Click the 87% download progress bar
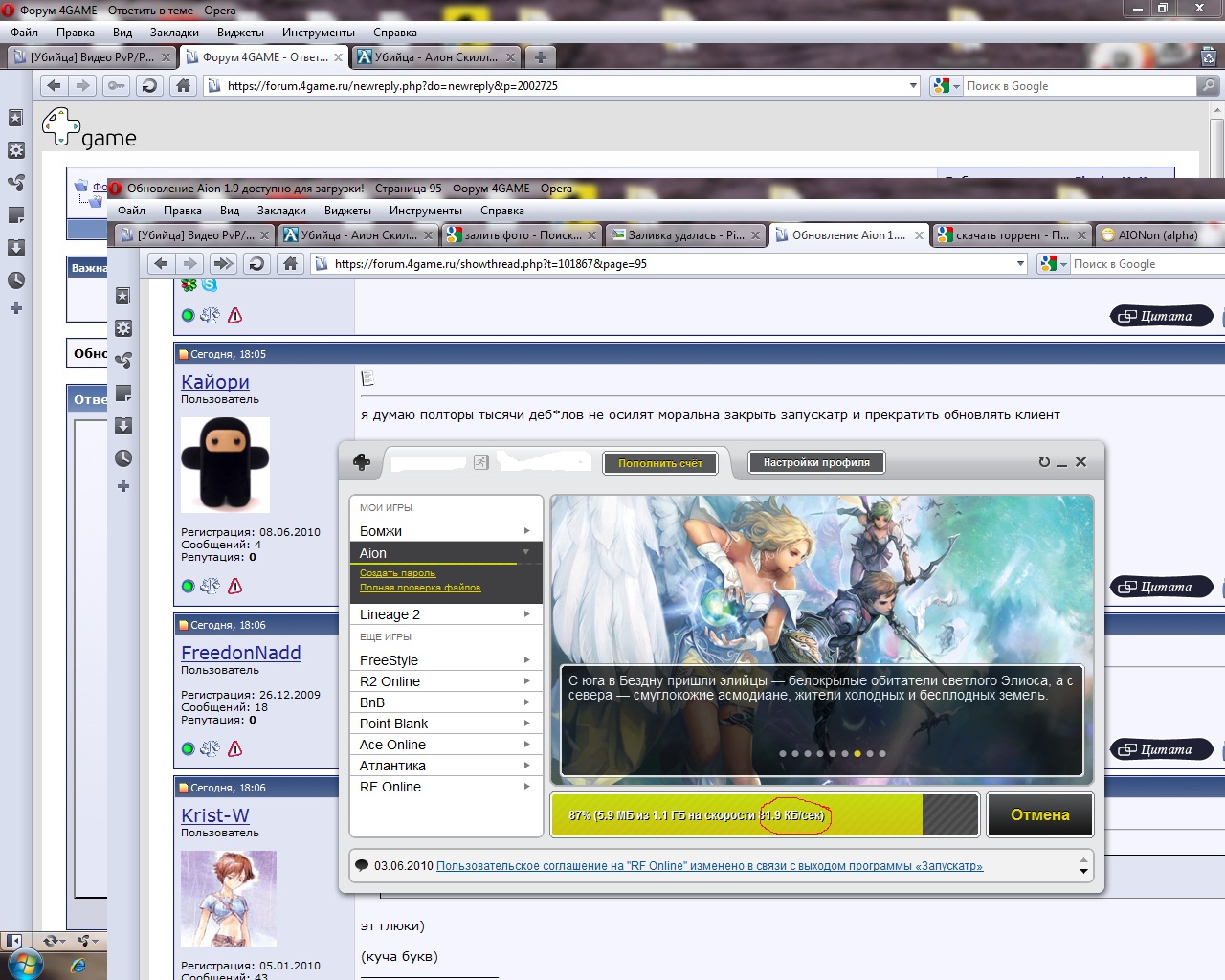Image resolution: width=1225 pixels, height=980 pixels. (x=765, y=815)
